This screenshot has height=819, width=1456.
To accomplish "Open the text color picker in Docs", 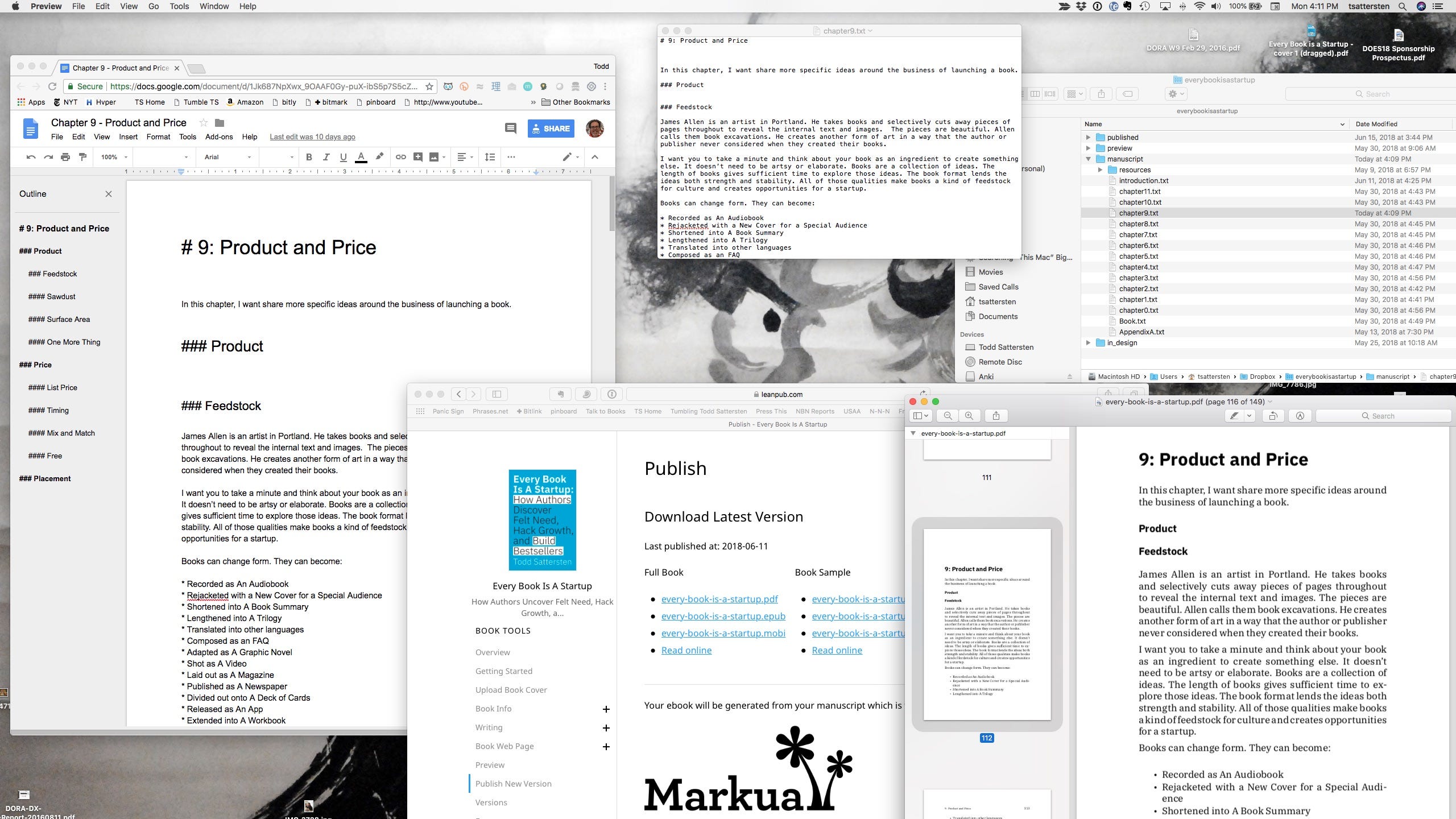I will pos(361,157).
